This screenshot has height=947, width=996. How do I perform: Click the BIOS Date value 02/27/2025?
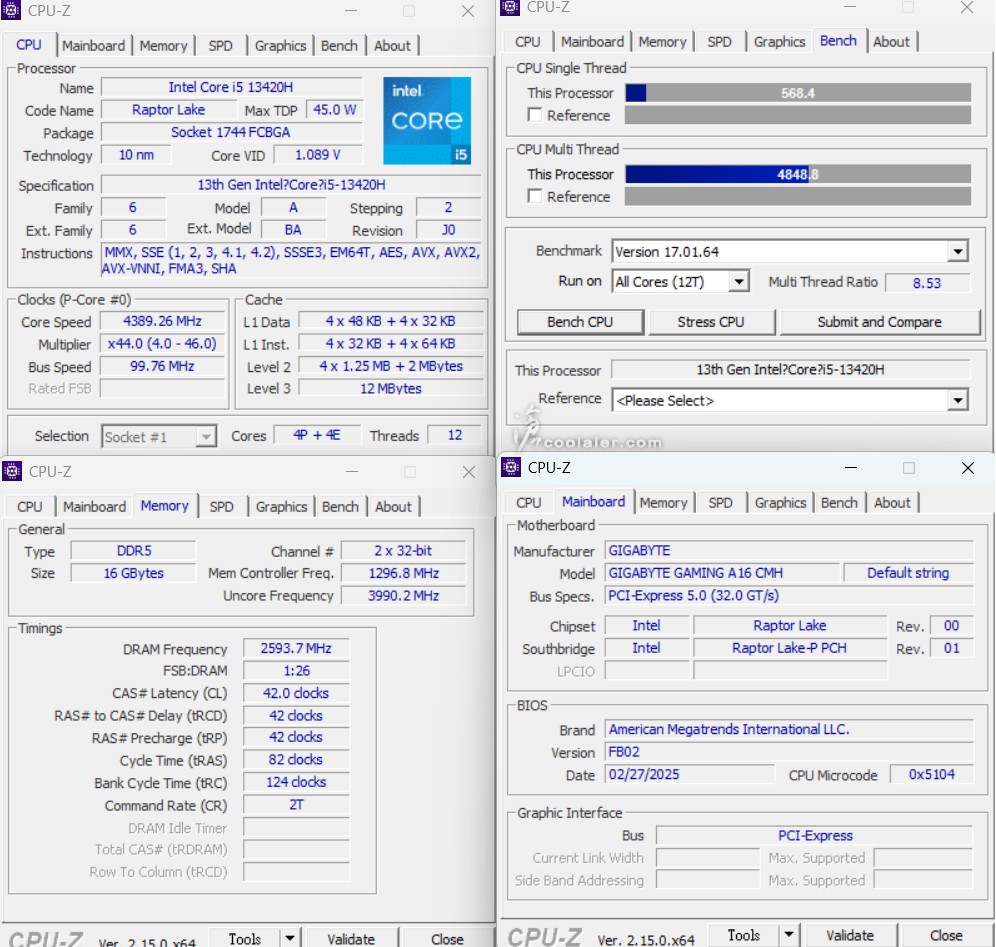[690, 775]
